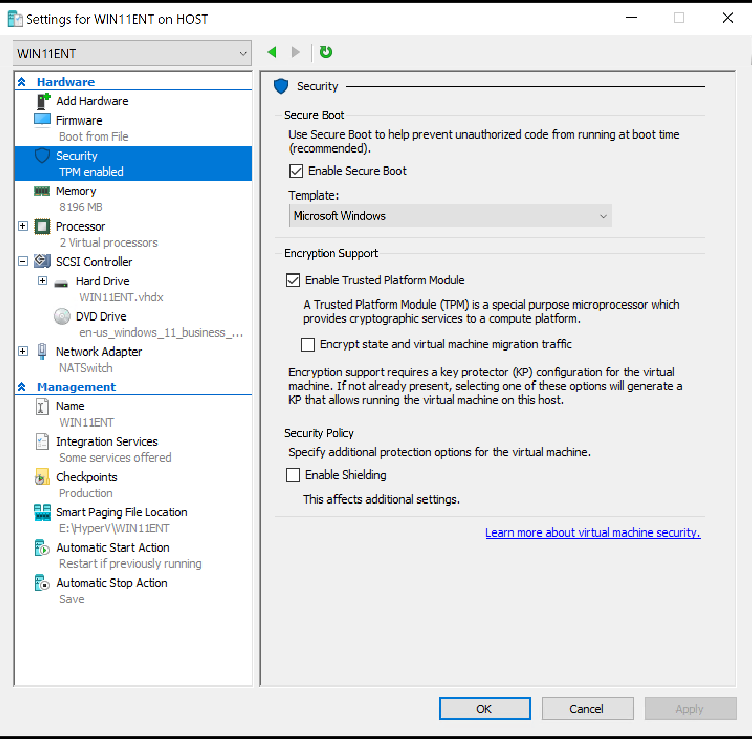Viewport: 752px width, 739px height.
Task: Click the green refresh icon in toolbar
Action: pyautogui.click(x=326, y=52)
